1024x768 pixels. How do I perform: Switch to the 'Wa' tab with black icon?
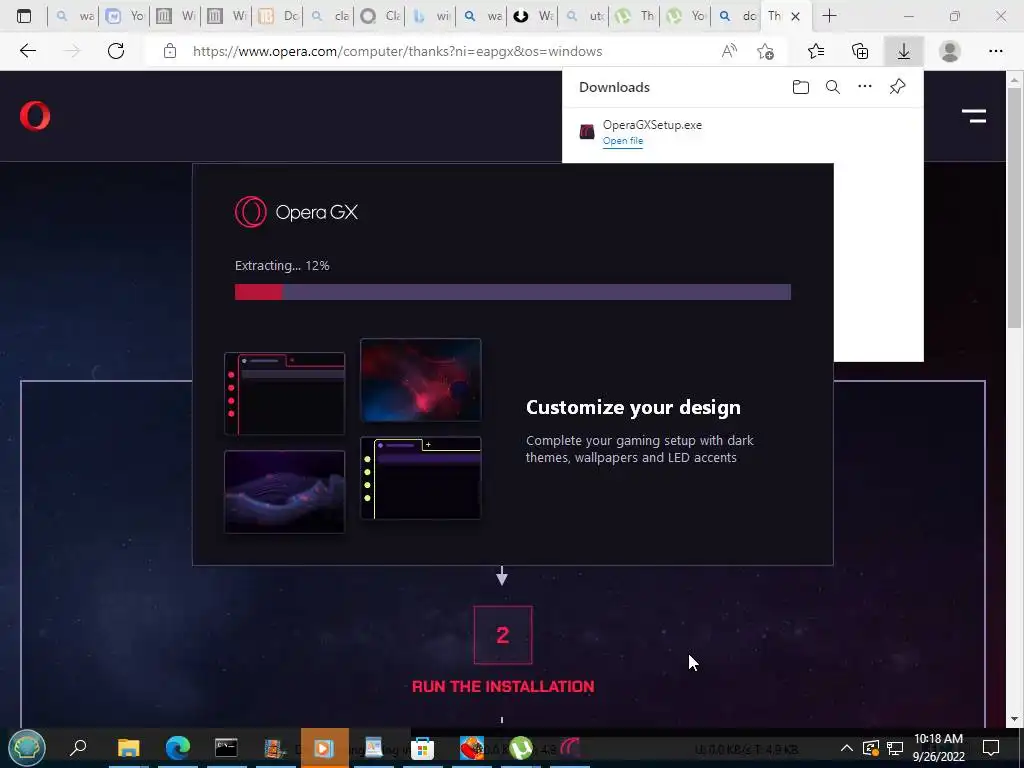tap(532, 16)
